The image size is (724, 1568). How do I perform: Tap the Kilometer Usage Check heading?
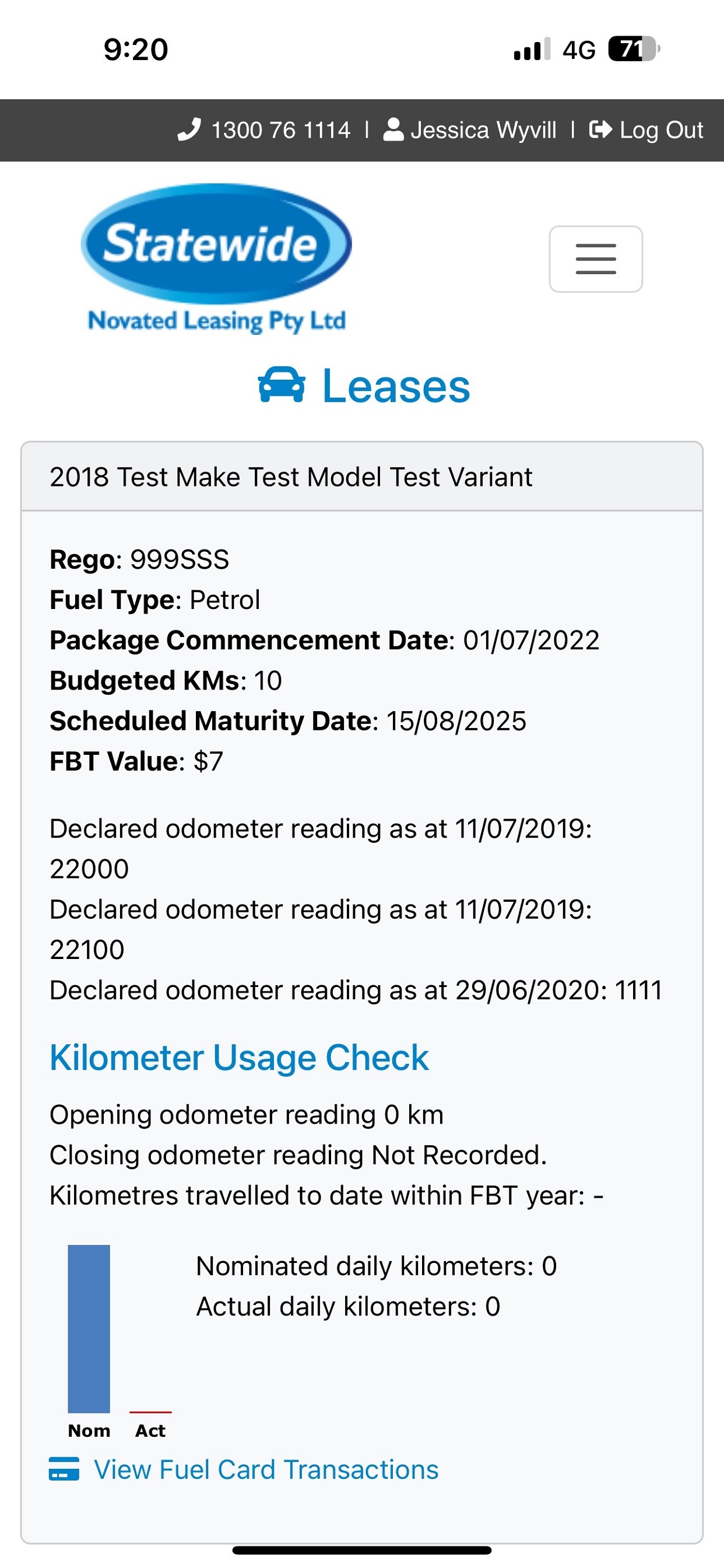pyautogui.click(x=239, y=1058)
